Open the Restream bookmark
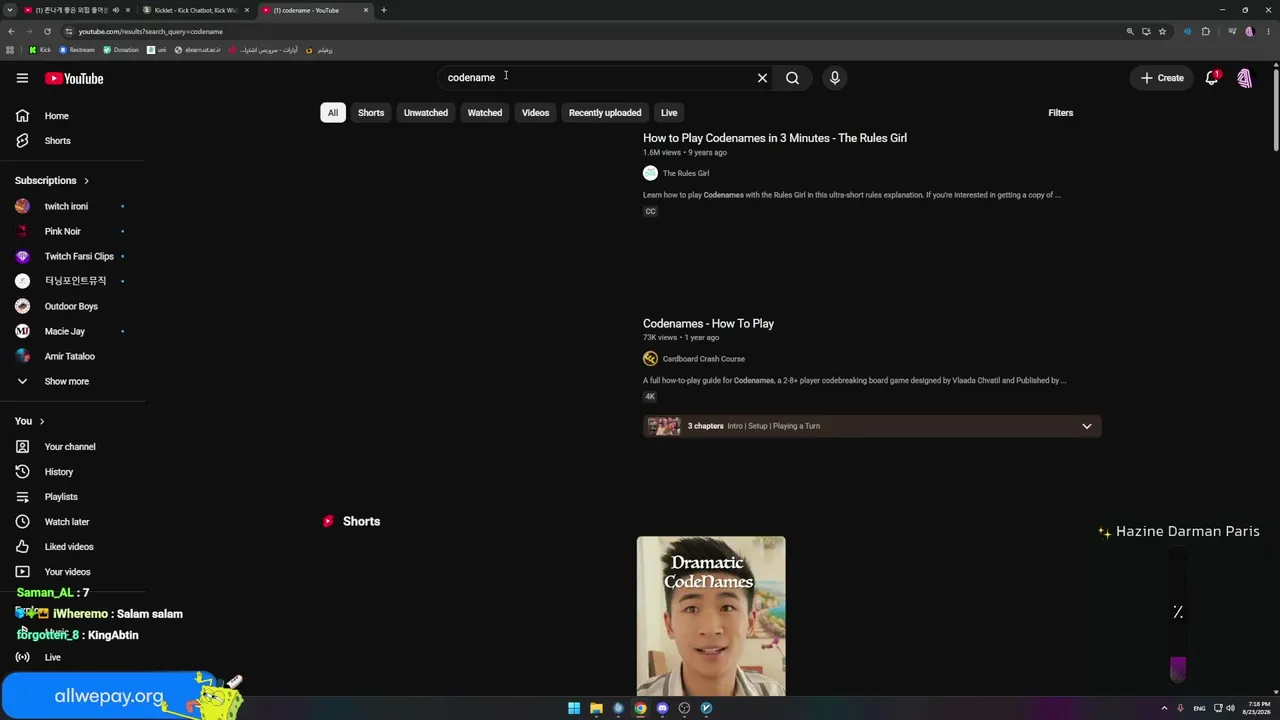This screenshot has width=1280, height=720. point(77,50)
